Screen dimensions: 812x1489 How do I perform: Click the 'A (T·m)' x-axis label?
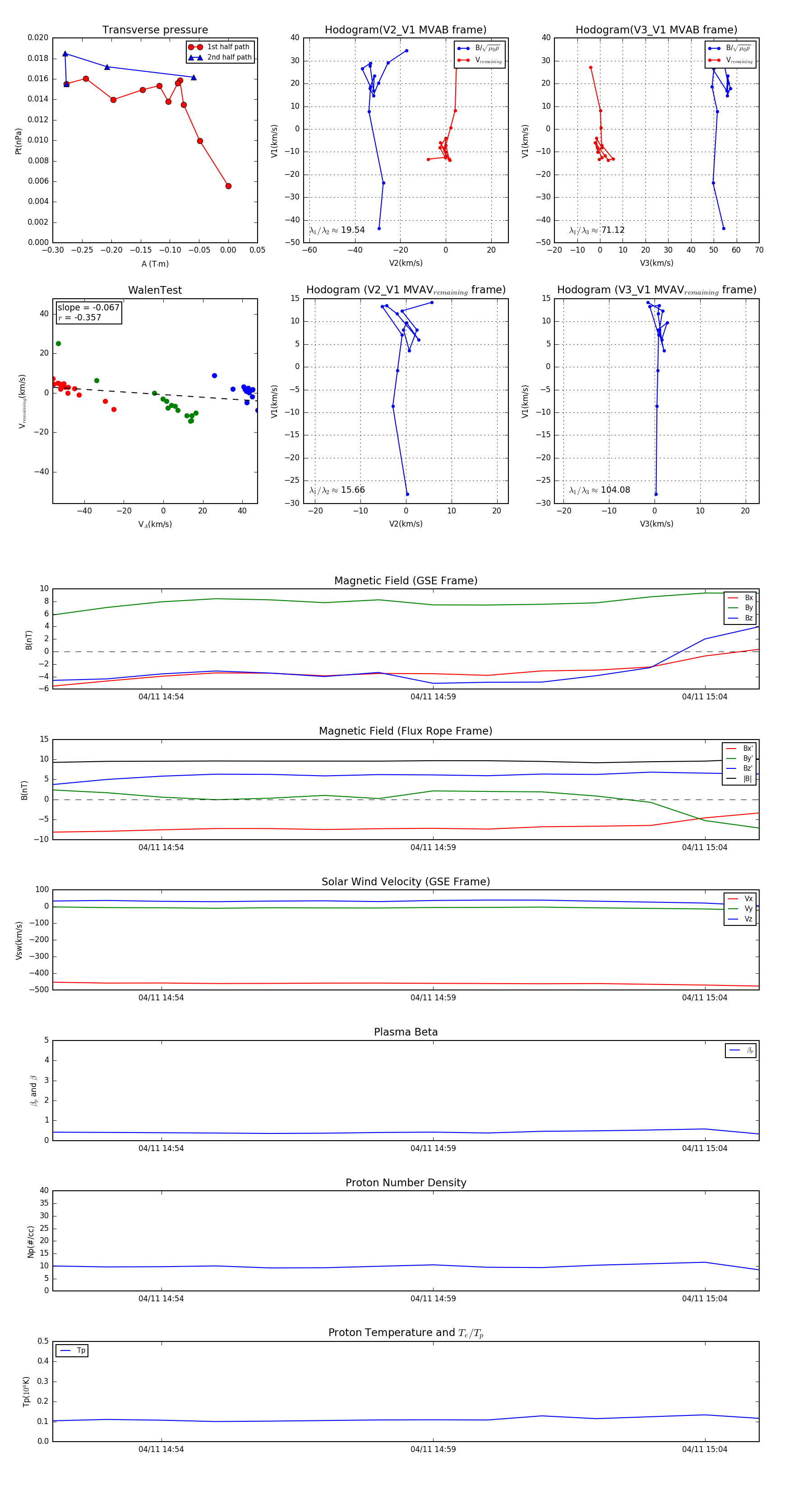155,264
